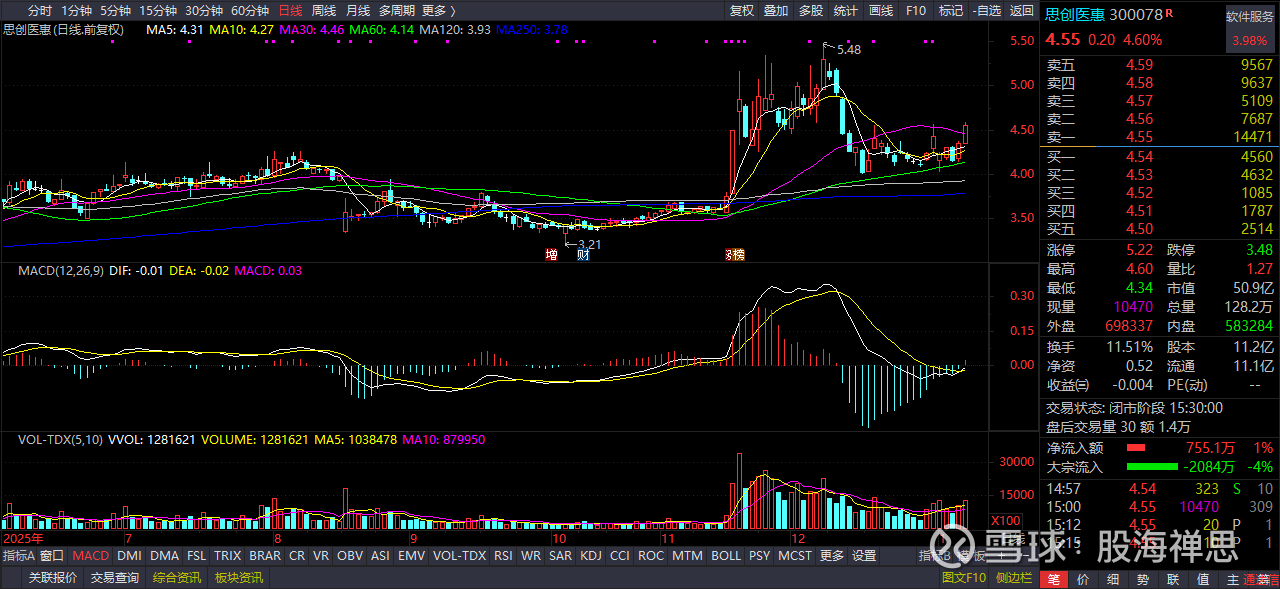Click the R margin-trading badge beside stock code
Screen dimensions: 1280x589
click(1170, 12)
